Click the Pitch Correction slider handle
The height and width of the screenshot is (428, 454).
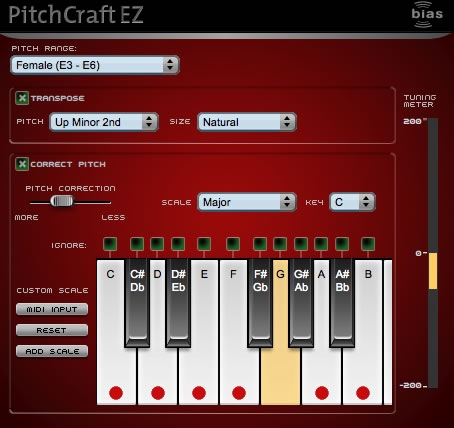coord(62,201)
